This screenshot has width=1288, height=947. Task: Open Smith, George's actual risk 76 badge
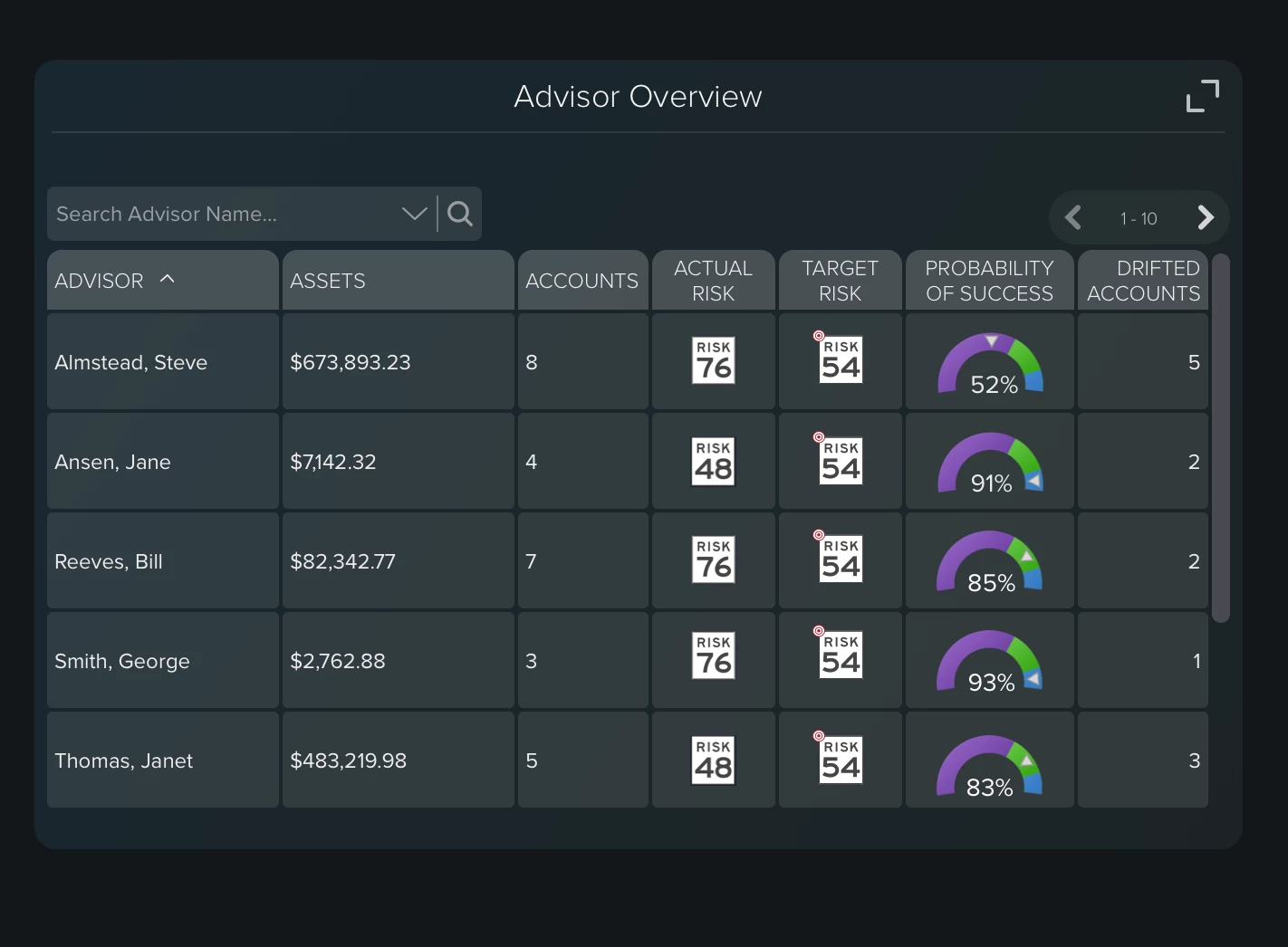click(714, 656)
